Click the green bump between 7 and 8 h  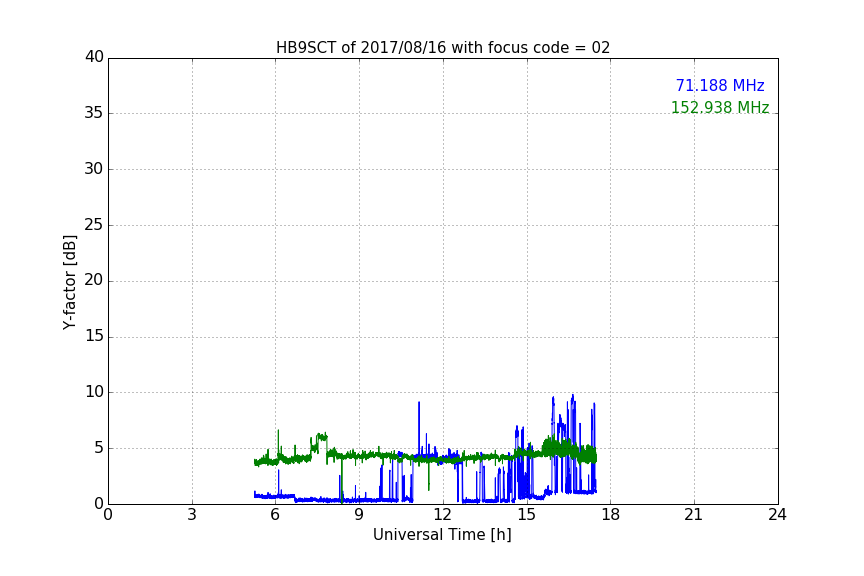click(x=321, y=437)
